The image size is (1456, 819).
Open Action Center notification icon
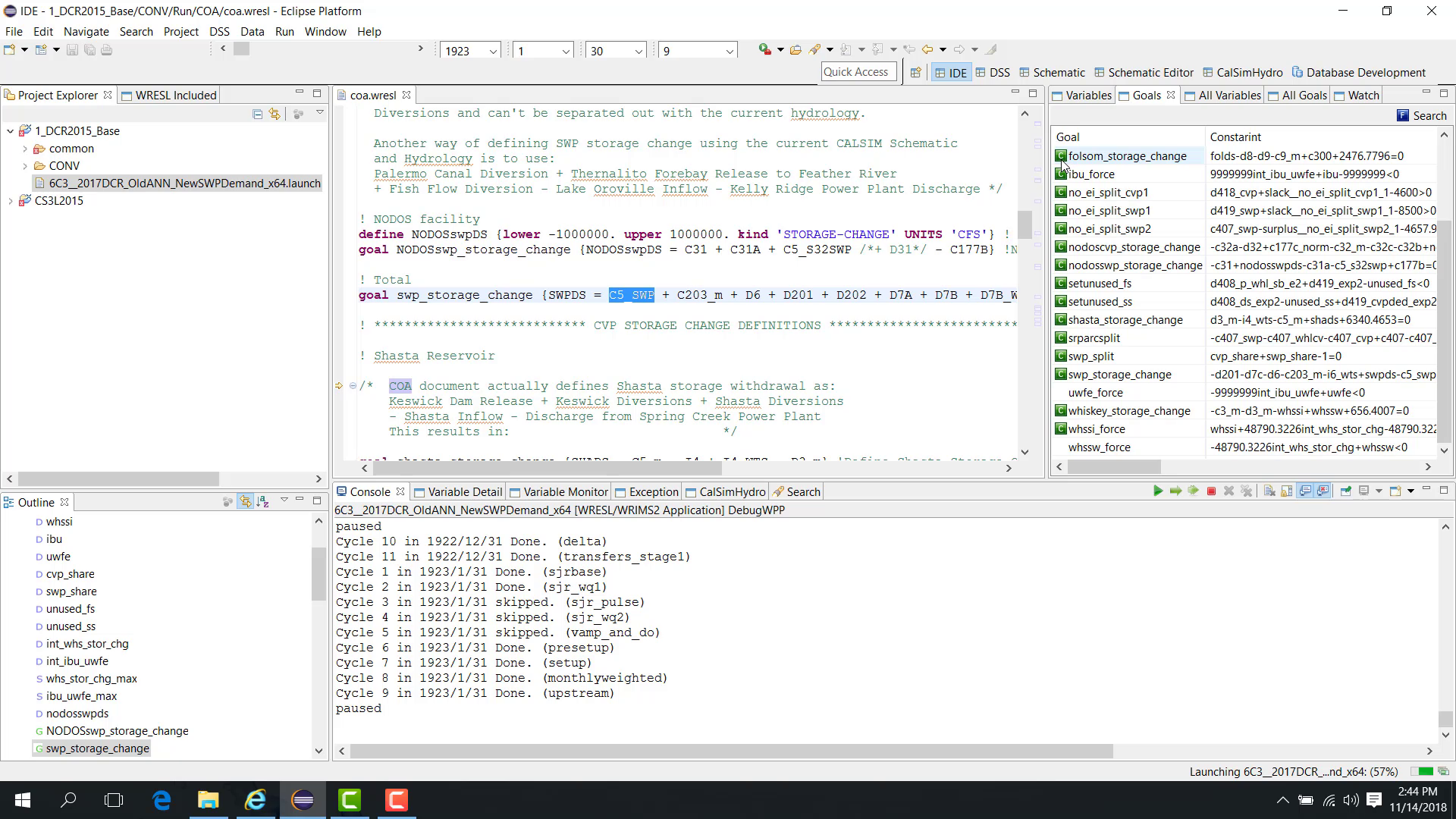(1374, 800)
